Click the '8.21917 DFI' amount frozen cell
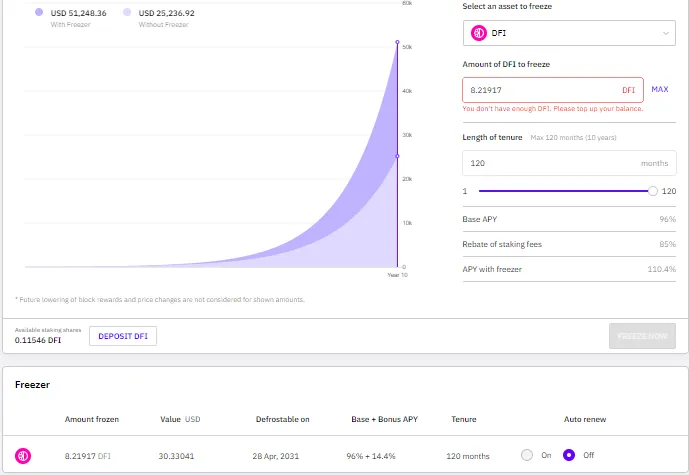The image size is (689, 475). (87, 456)
